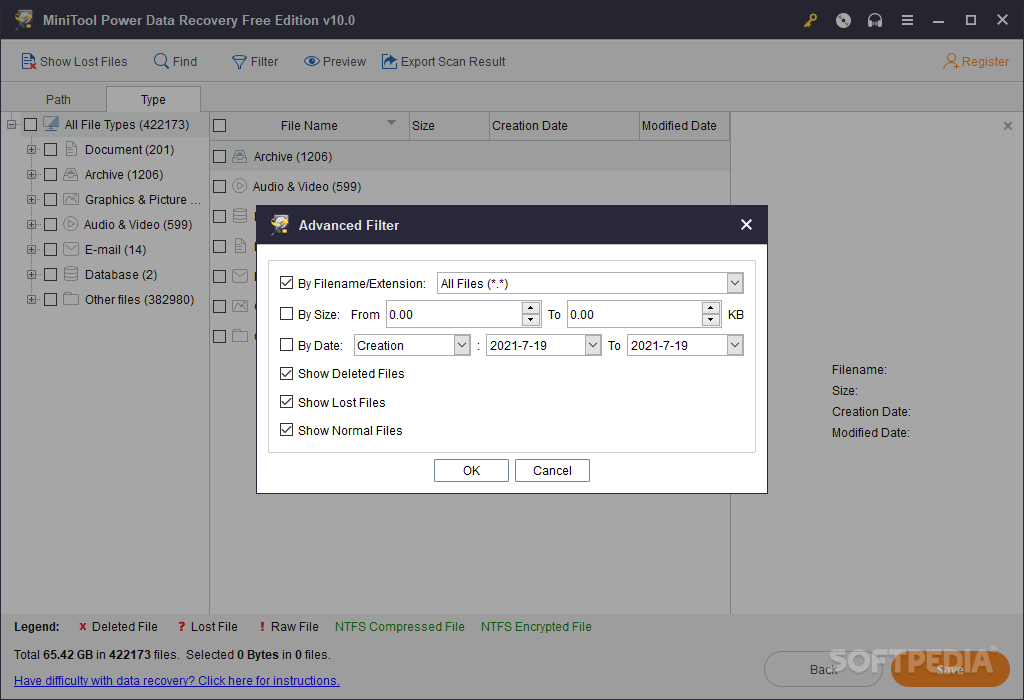Click the Archive icon in the tree

(71, 174)
